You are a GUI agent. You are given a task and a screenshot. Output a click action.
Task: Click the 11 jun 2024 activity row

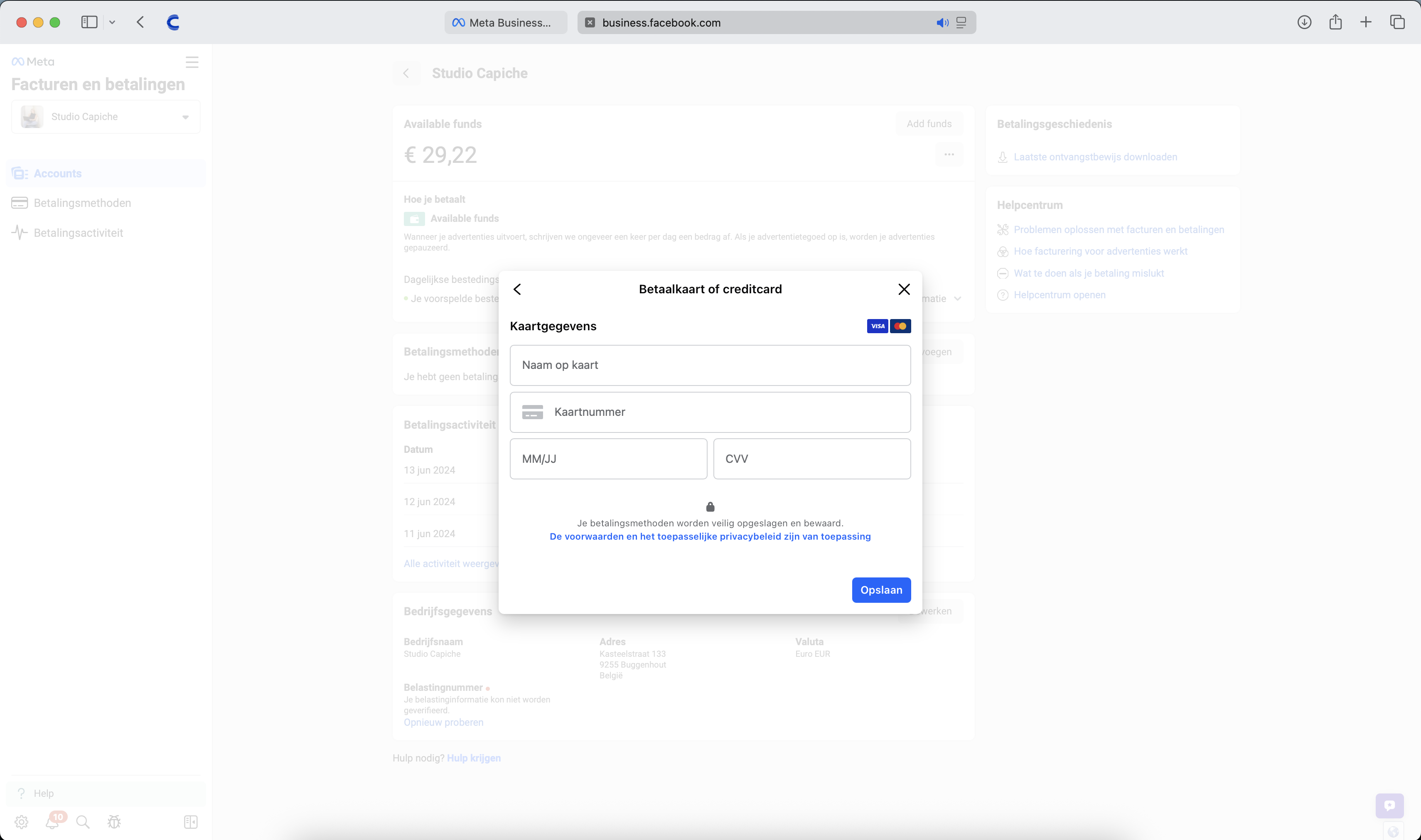coord(429,534)
